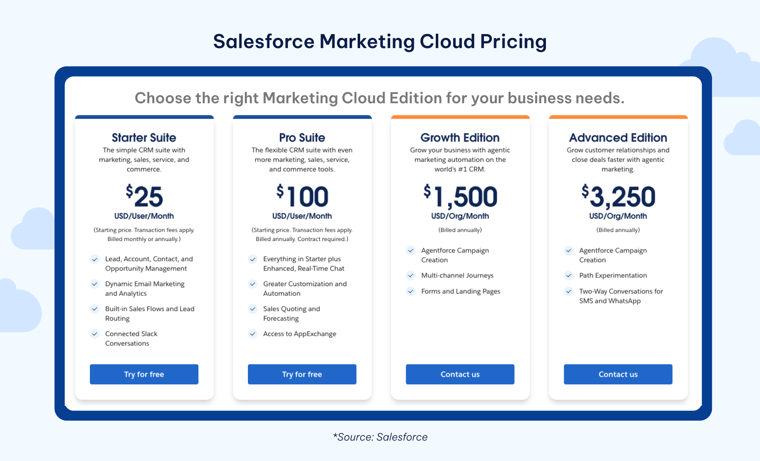The image size is (760, 461).
Task: Click the $25 price
Action: point(144,196)
